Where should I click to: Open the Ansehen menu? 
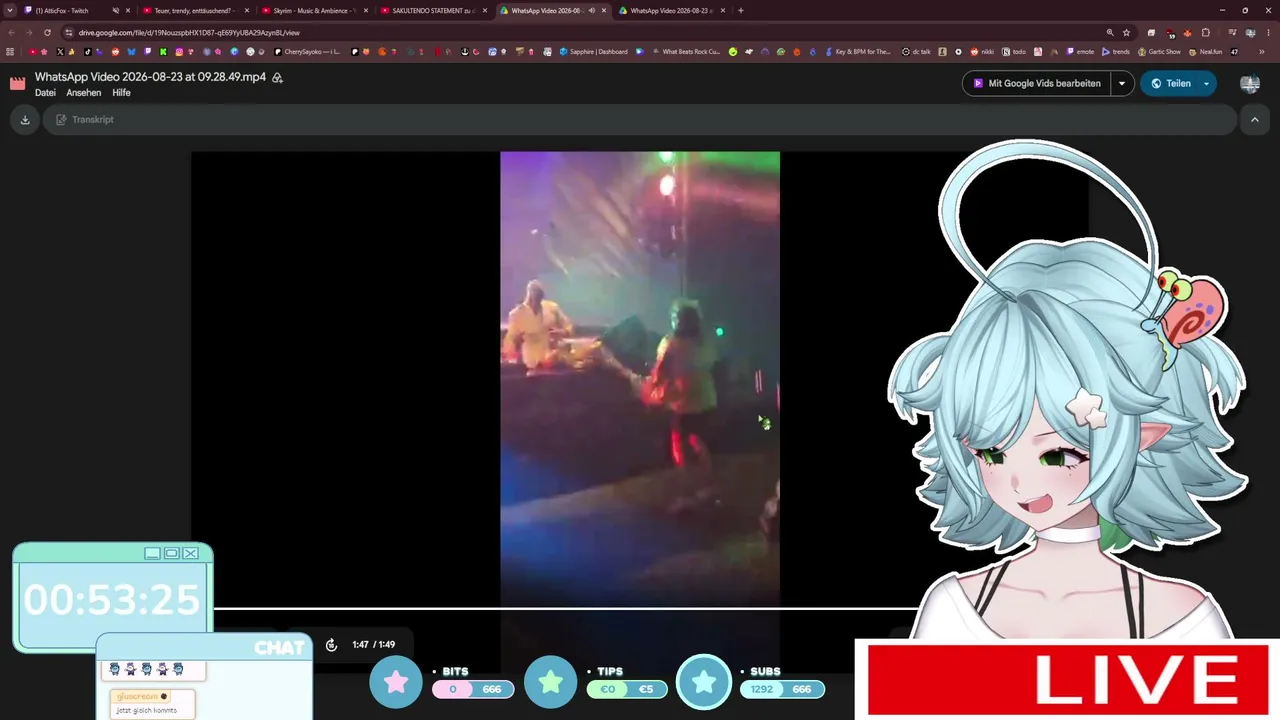click(x=84, y=93)
